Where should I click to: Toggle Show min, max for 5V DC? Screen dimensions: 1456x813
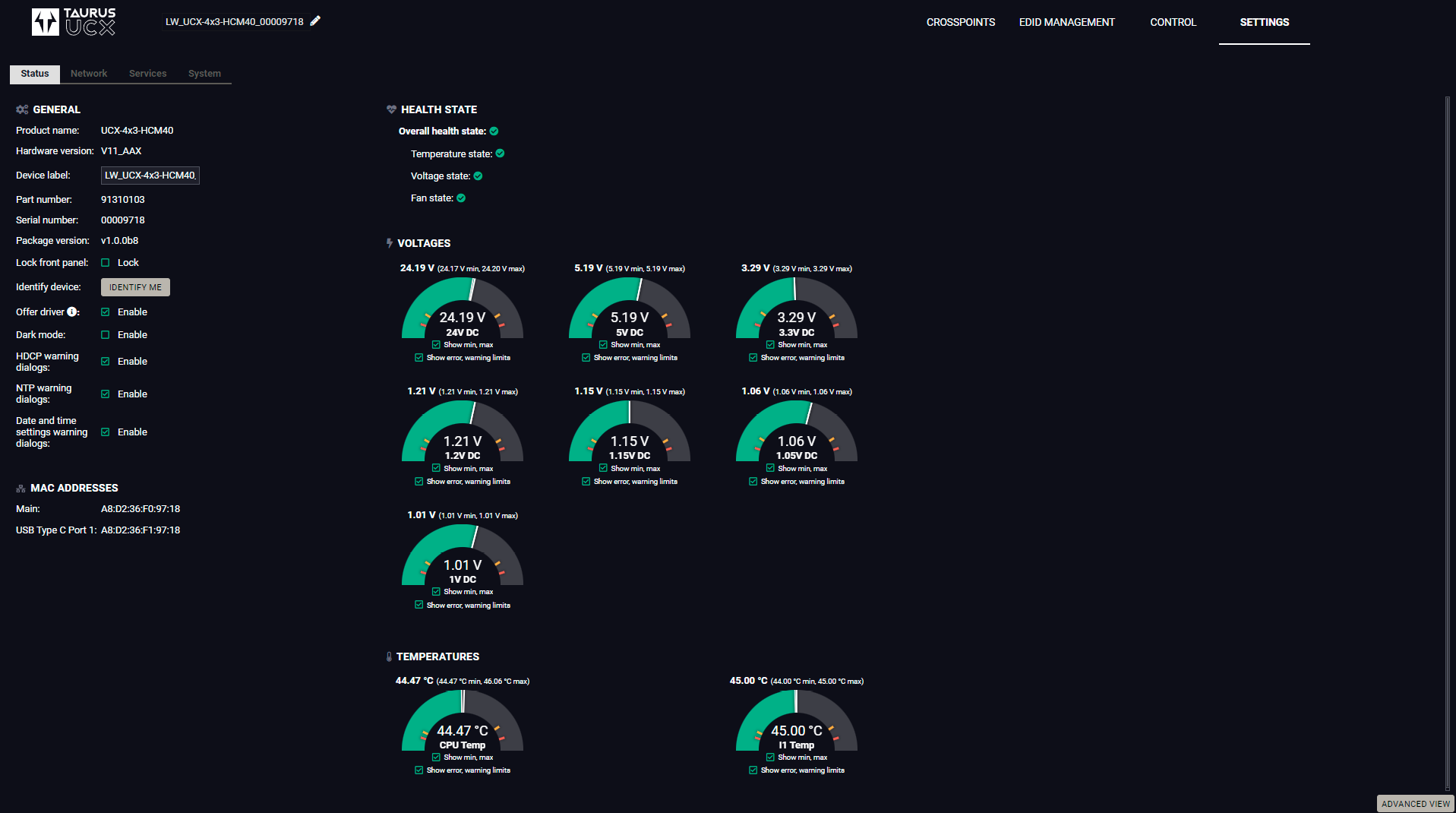(603, 345)
